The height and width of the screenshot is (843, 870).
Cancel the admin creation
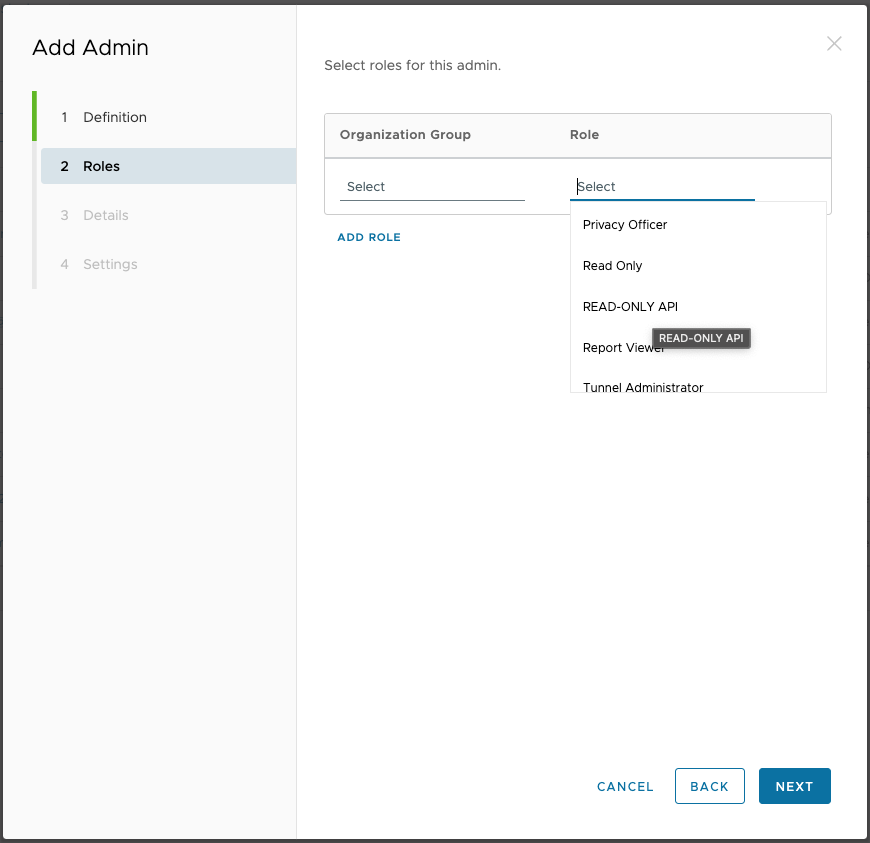[x=625, y=786]
